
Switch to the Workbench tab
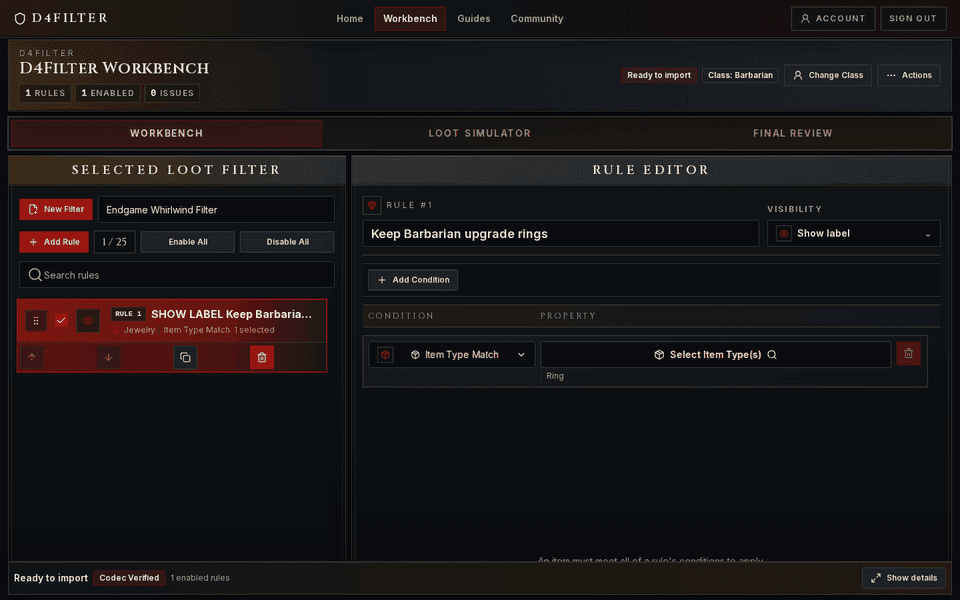[x=166, y=133]
